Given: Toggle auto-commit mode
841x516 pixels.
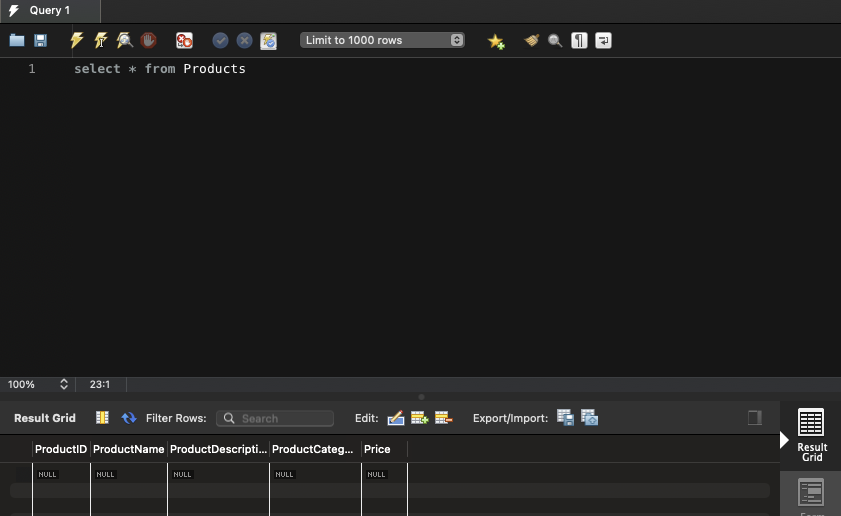Looking at the screenshot, I should tap(269, 41).
